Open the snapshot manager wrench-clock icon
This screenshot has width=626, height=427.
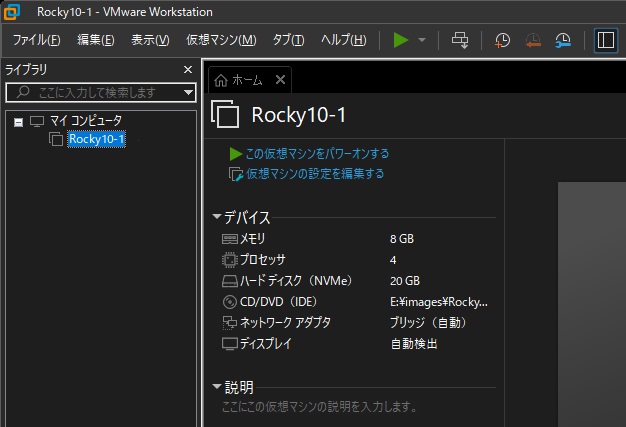[x=563, y=40]
